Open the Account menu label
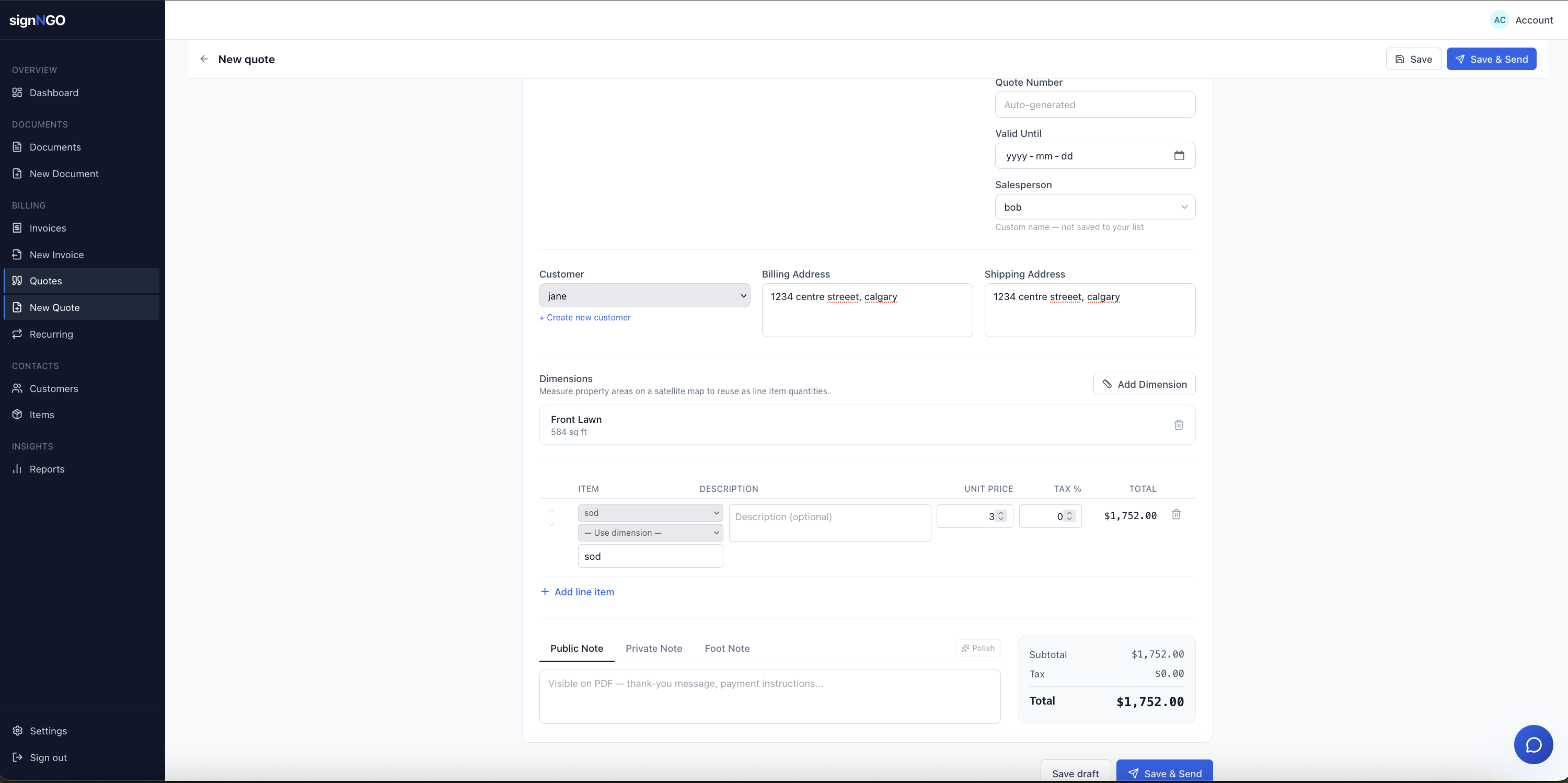The image size is (1568, 783). (x=1534, y=20)
